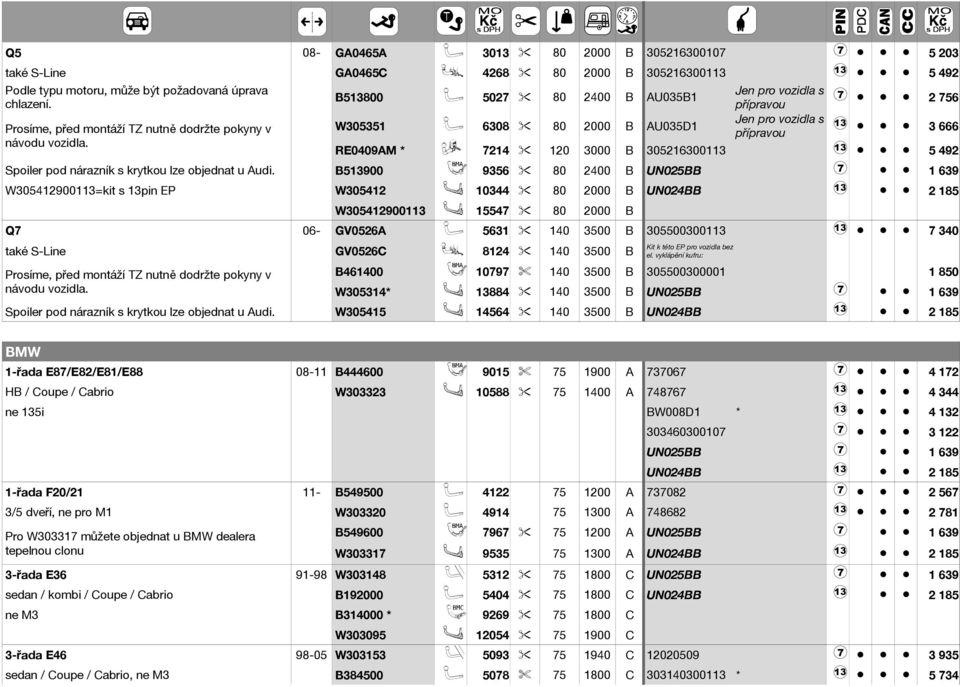Screen dimensions: 960x687
Task: Click the CC column header icon
Action: coord(907,21)
